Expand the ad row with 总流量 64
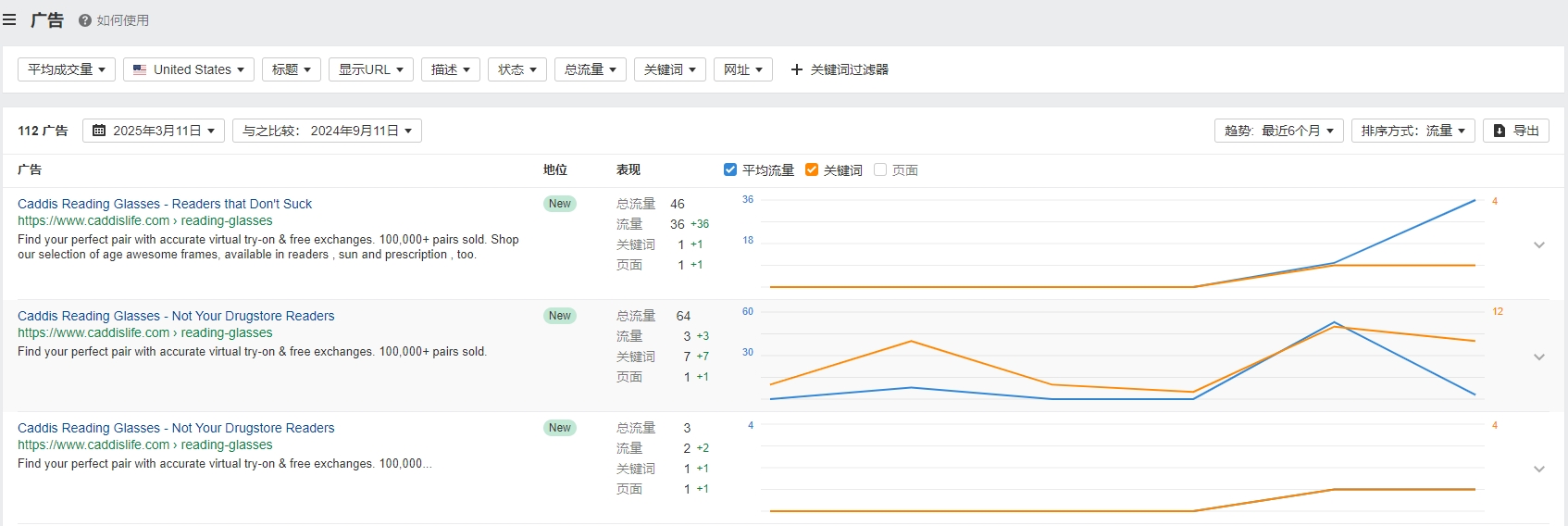The height and width of the screenshot is (526, 1568). [1539, 357]
